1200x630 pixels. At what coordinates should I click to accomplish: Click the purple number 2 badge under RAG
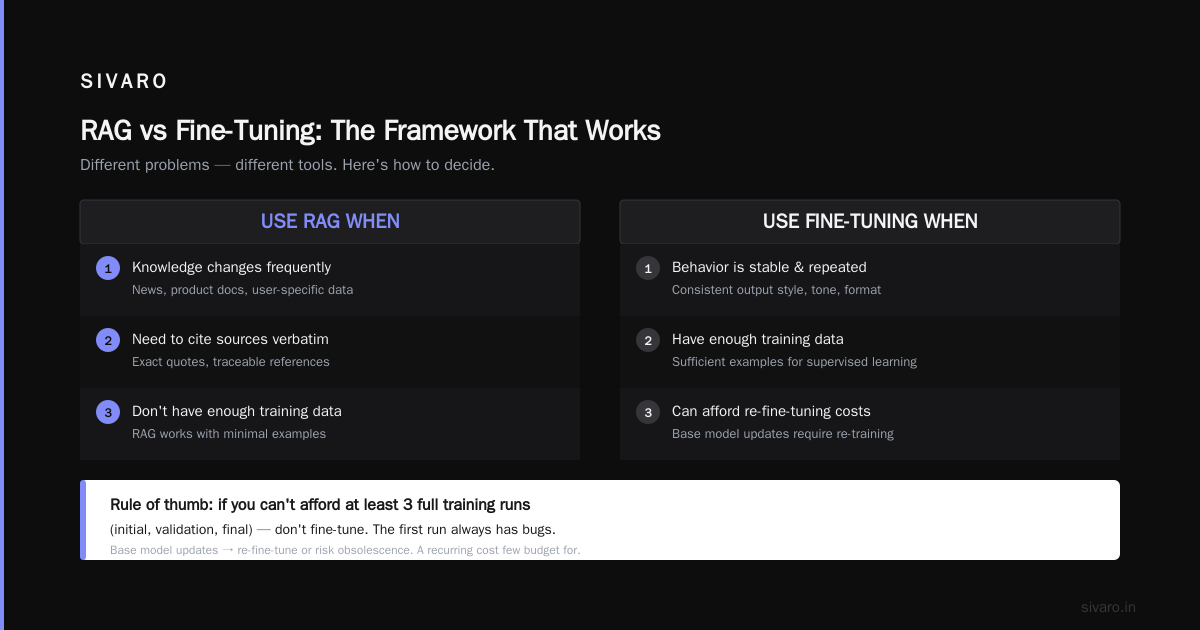[108, 340]
